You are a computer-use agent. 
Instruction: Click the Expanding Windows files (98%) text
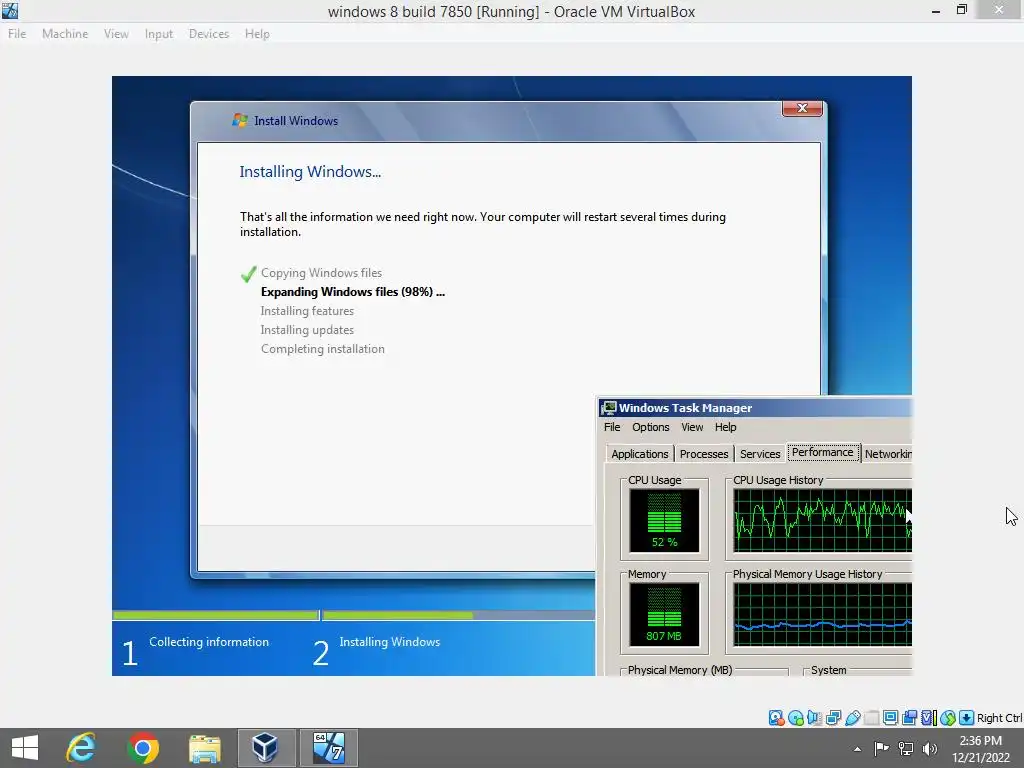point(353,292)
